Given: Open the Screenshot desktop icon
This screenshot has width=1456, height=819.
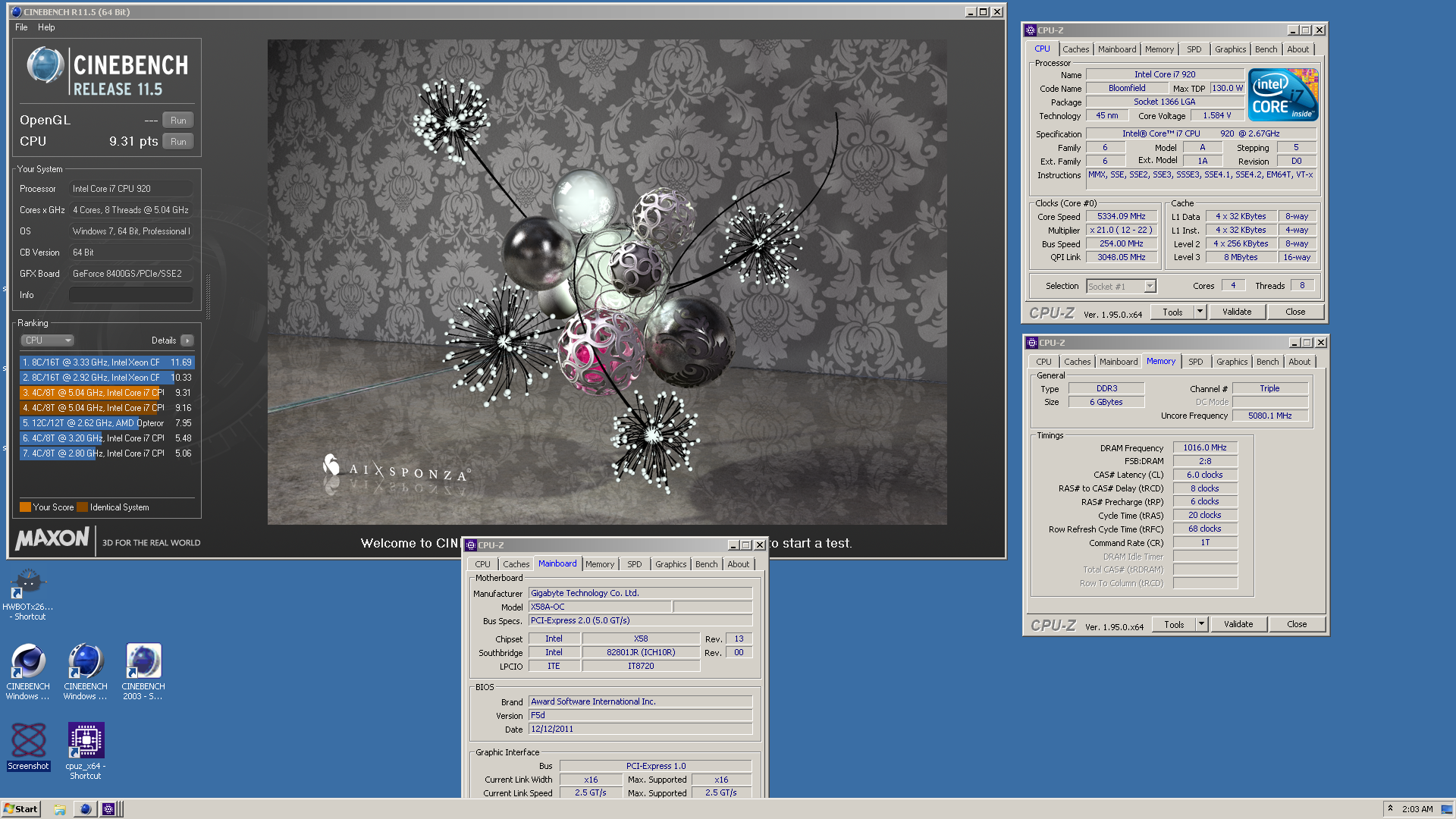Looking at the screenshot, I should point(28,746).
